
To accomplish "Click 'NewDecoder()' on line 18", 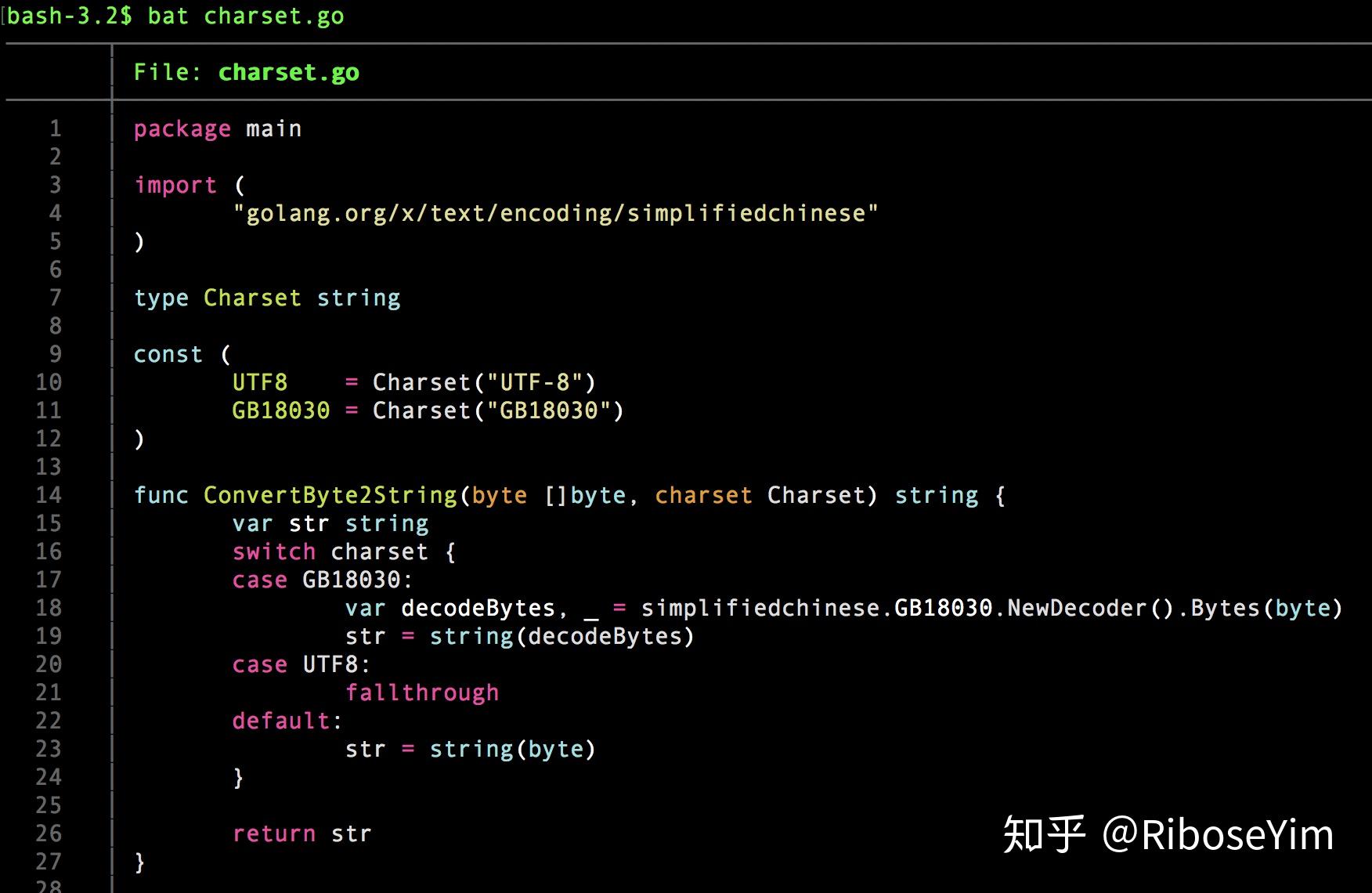I will click(x=1089, y=609).
